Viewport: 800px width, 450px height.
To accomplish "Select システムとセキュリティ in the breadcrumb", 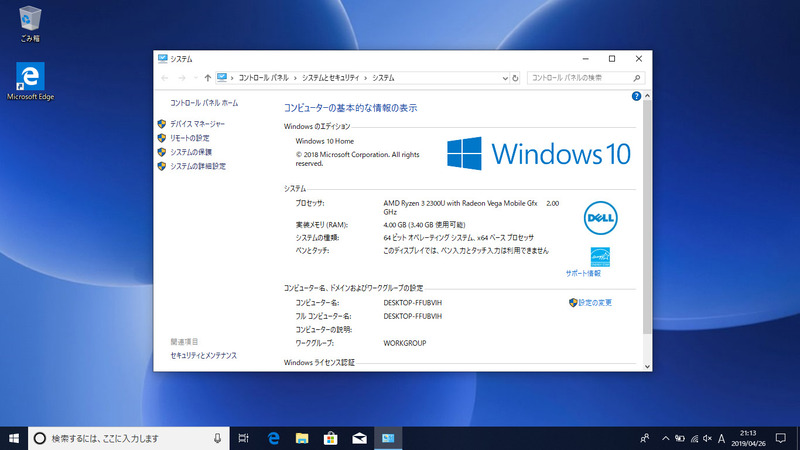I will [x=331, y=78].
